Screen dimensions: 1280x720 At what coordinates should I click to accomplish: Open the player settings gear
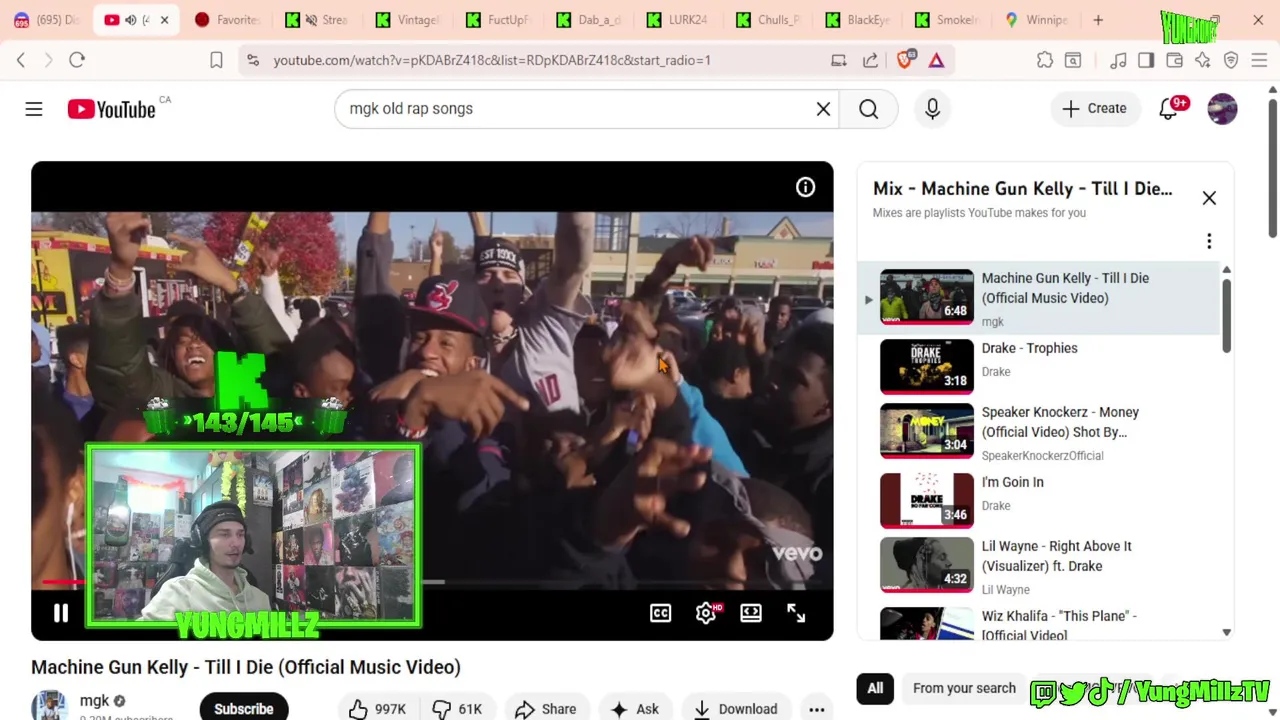(x=706, y=613)
